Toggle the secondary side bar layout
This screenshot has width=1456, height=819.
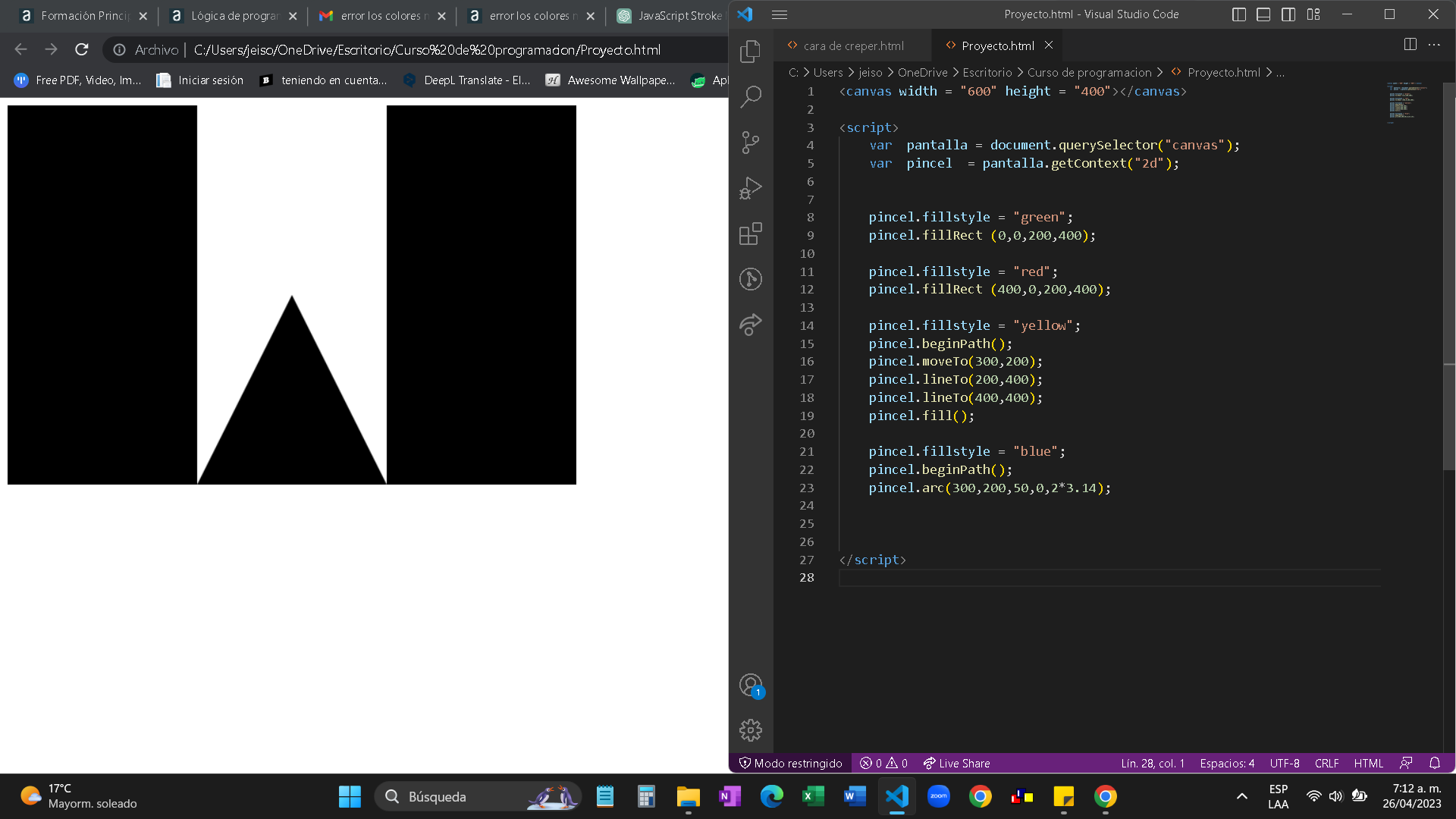(x=1288, y=14)
